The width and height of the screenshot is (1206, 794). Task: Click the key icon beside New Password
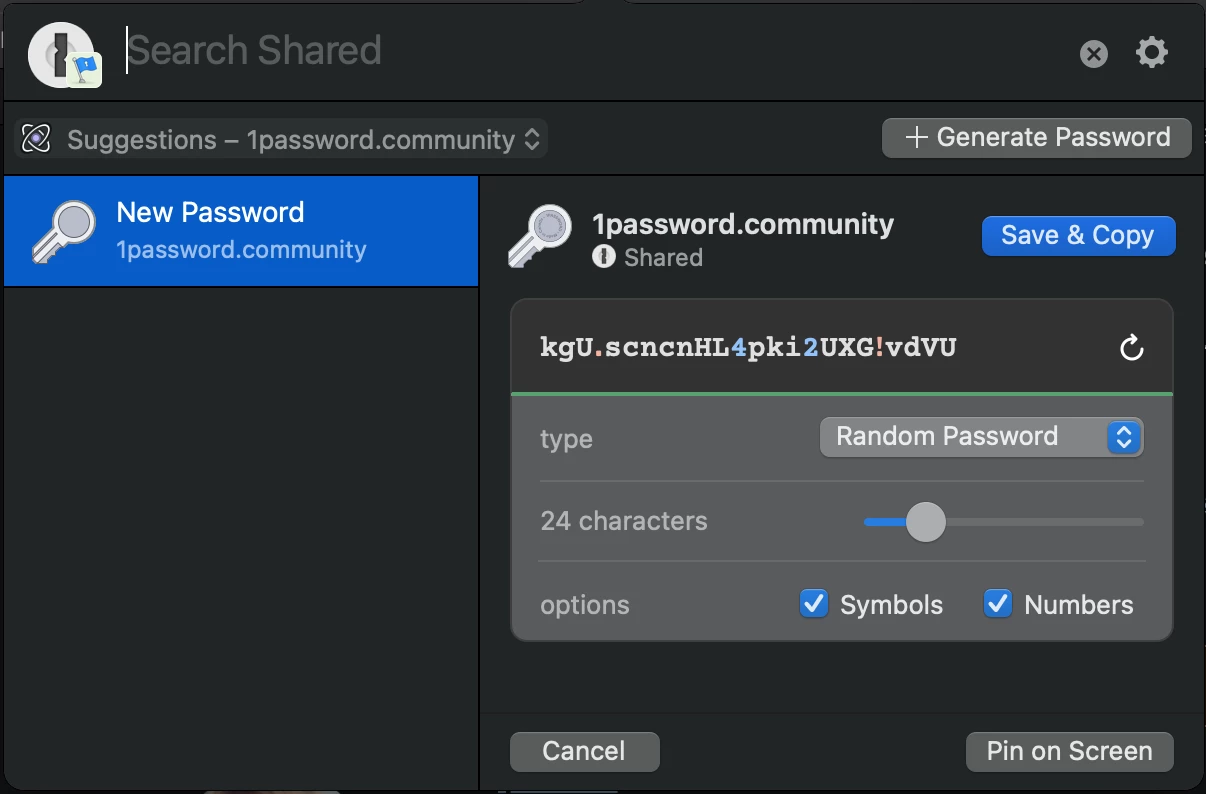pos(64,232)
